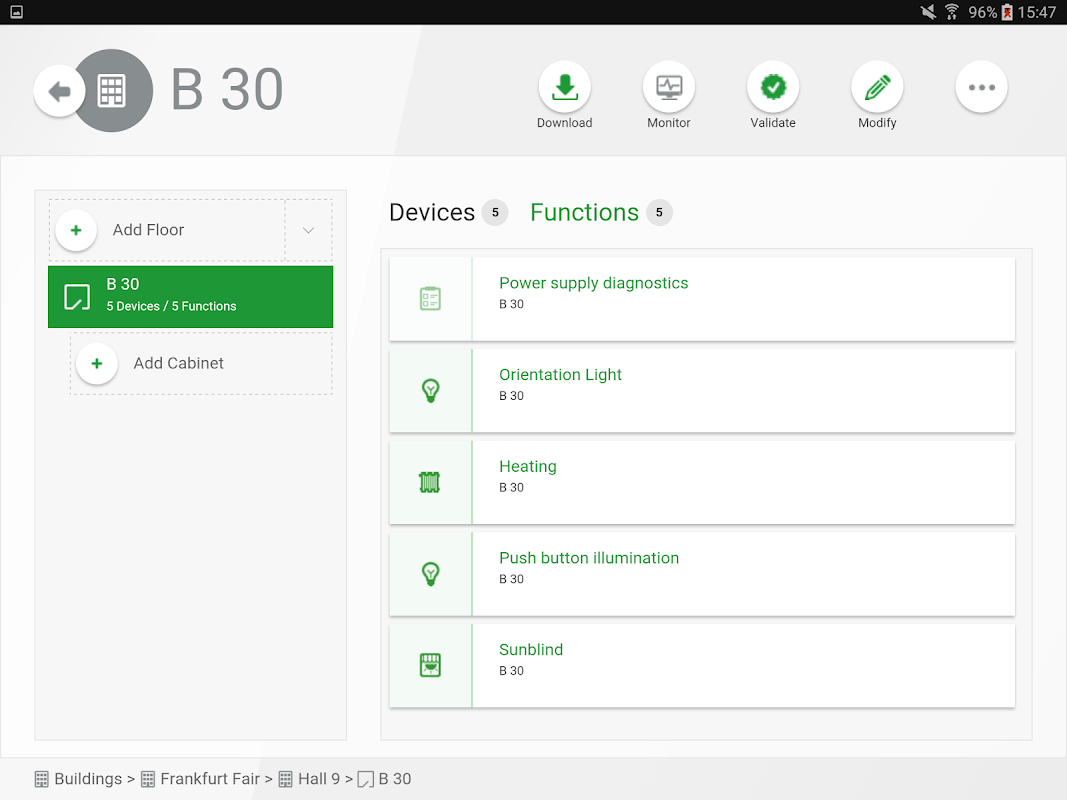Open Buildings from the breadcrumb trail

(x=88, y=779)
